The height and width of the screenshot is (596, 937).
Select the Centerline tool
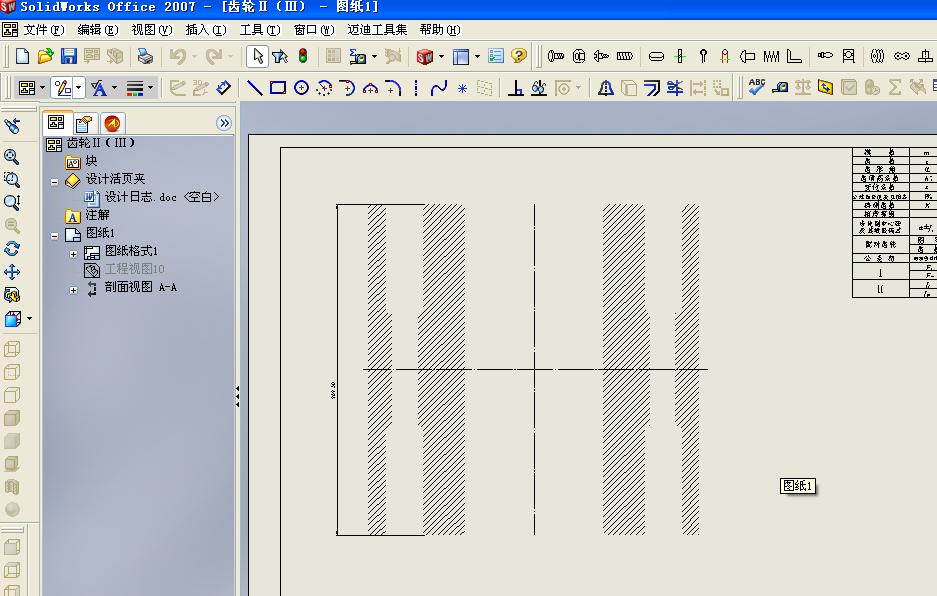[416, 88]
